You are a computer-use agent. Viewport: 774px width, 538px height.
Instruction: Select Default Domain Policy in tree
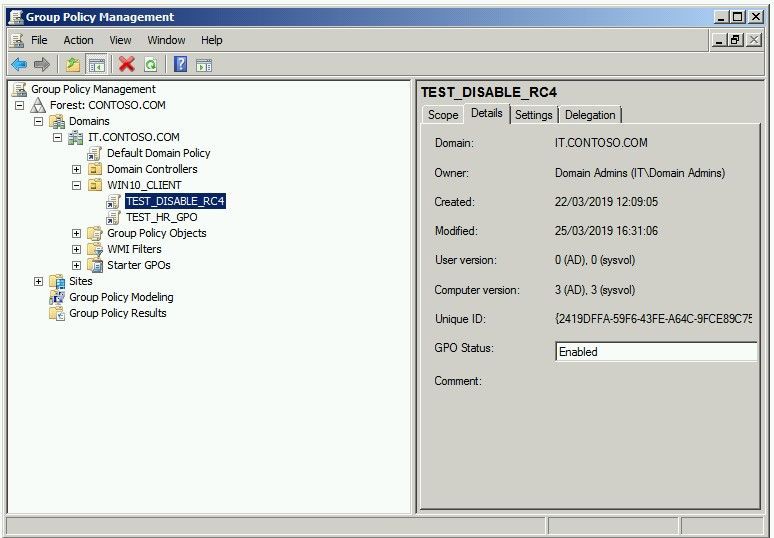point(158,153)
